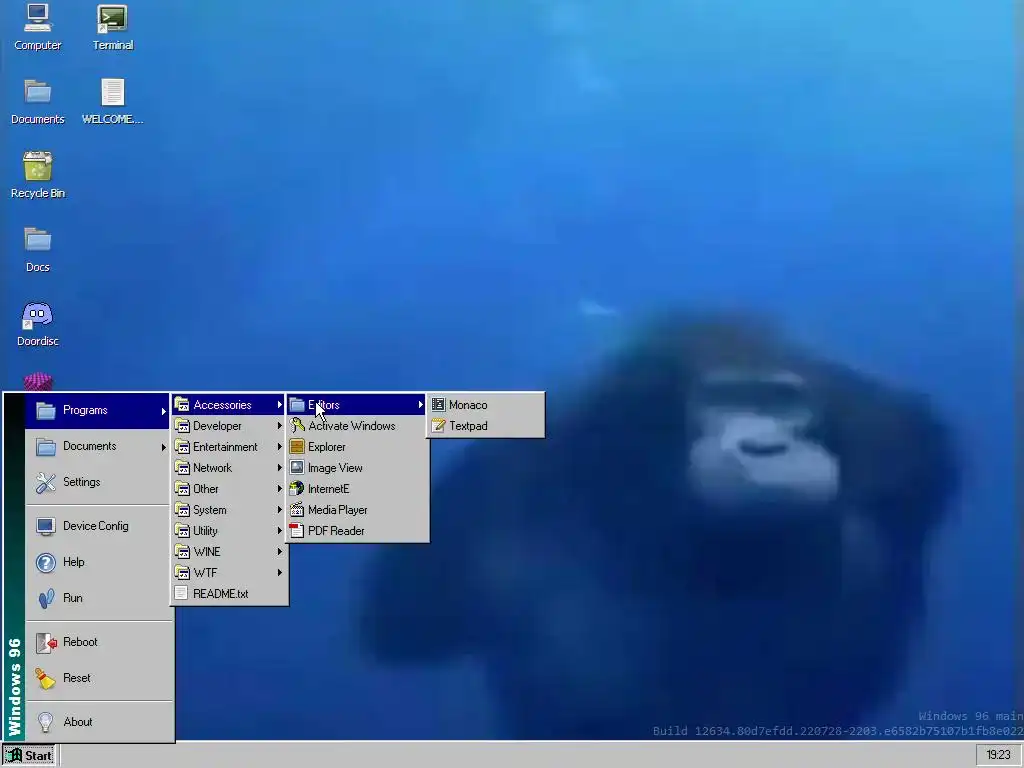Click the Run icon in Start menu
This screenshot has width=1024, height=768.
pyautogui.click(x=46, y=598)
